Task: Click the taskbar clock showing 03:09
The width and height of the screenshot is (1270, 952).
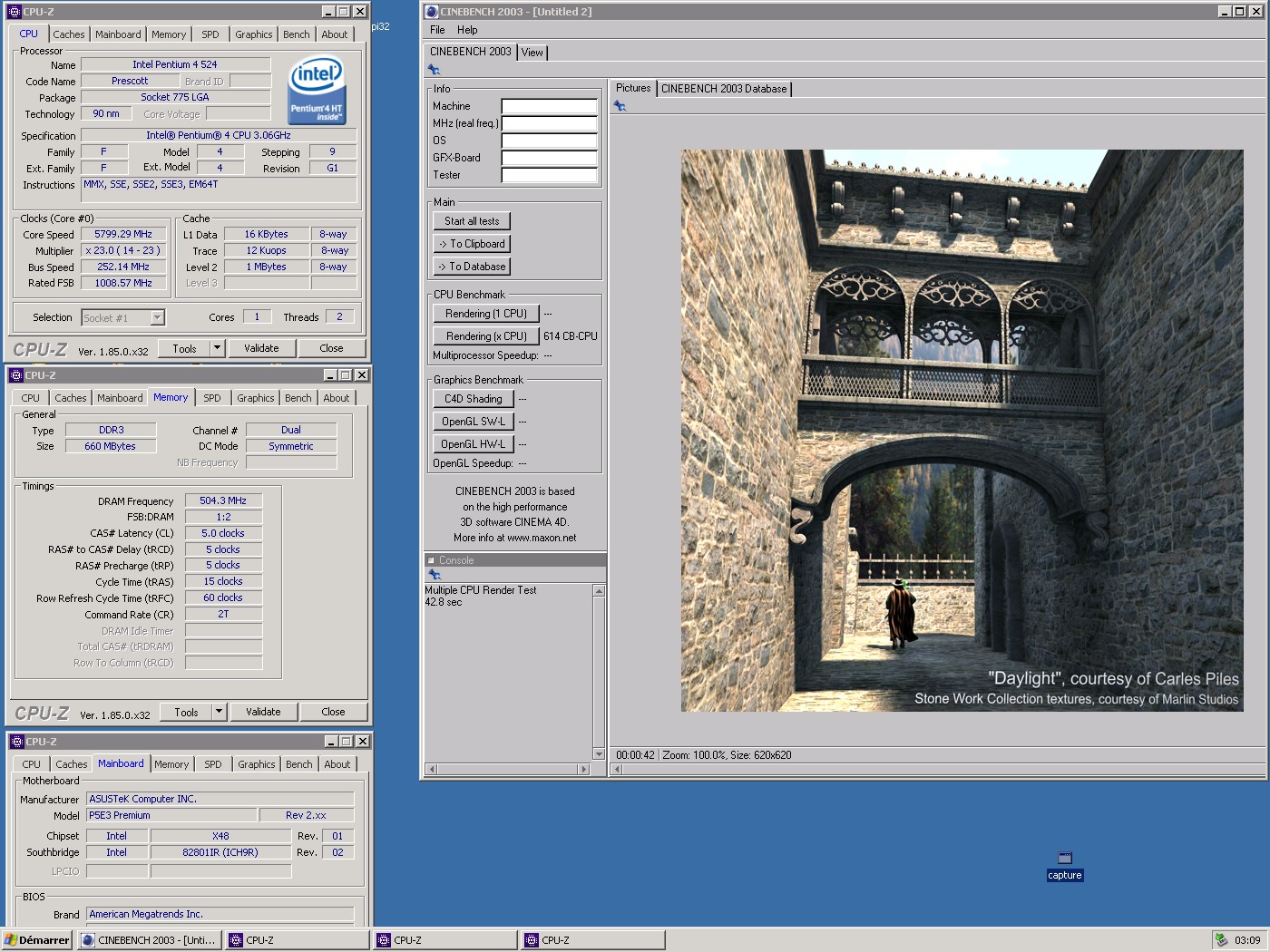Action: (1247, 940)
